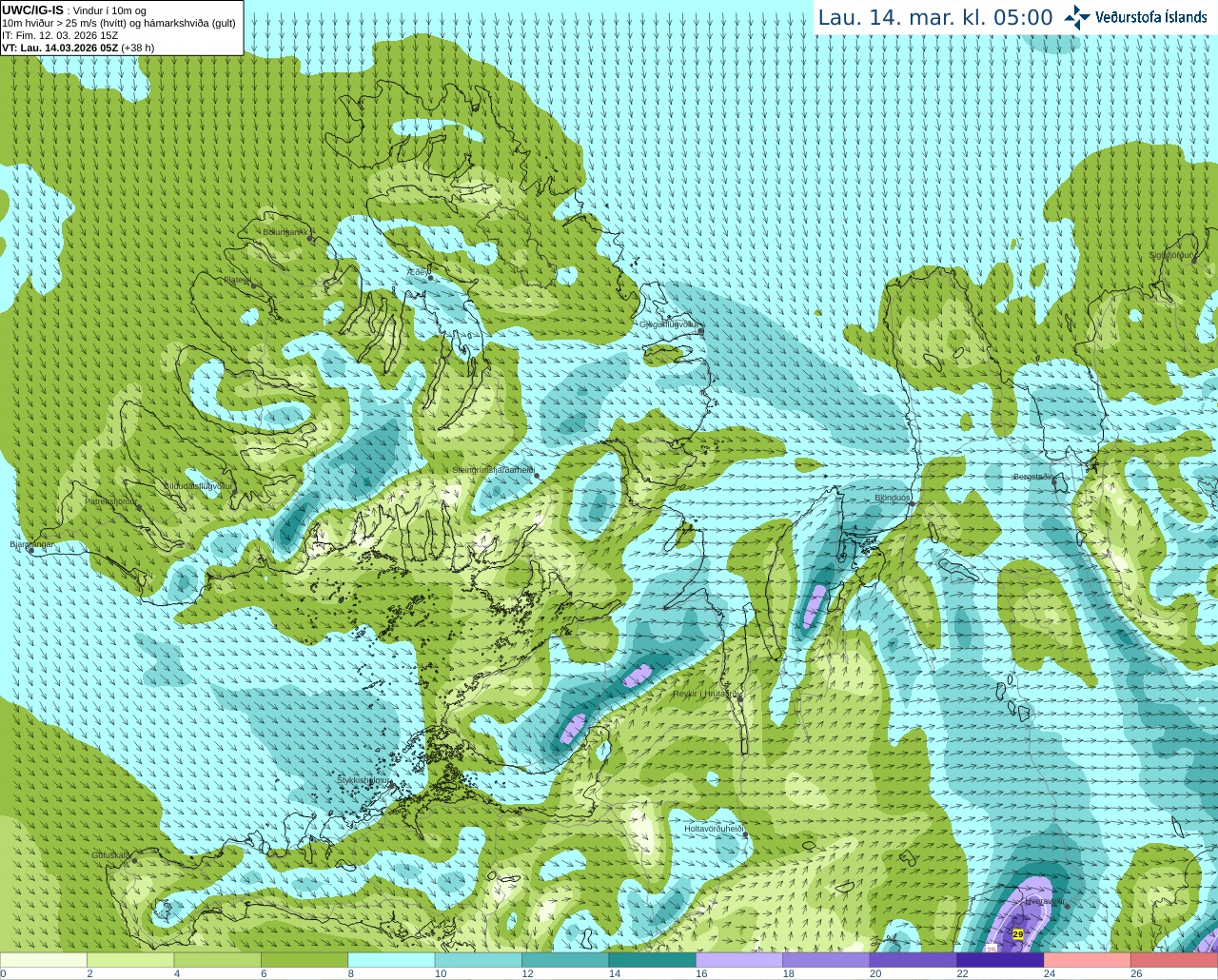Viewport: 1218px width, 980px height.
Task: Click the IT: Fim. 12.03.2026 15Z line
Action: coord(60,35)
